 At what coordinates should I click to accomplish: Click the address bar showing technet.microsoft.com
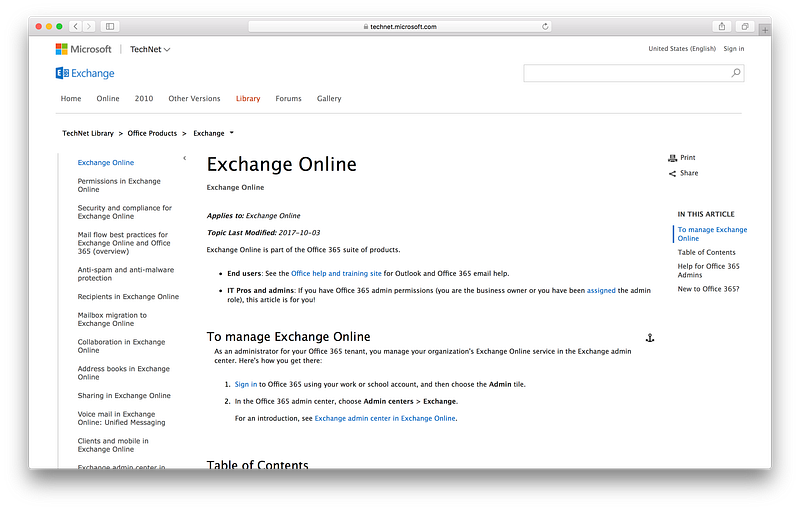point(399,27)
